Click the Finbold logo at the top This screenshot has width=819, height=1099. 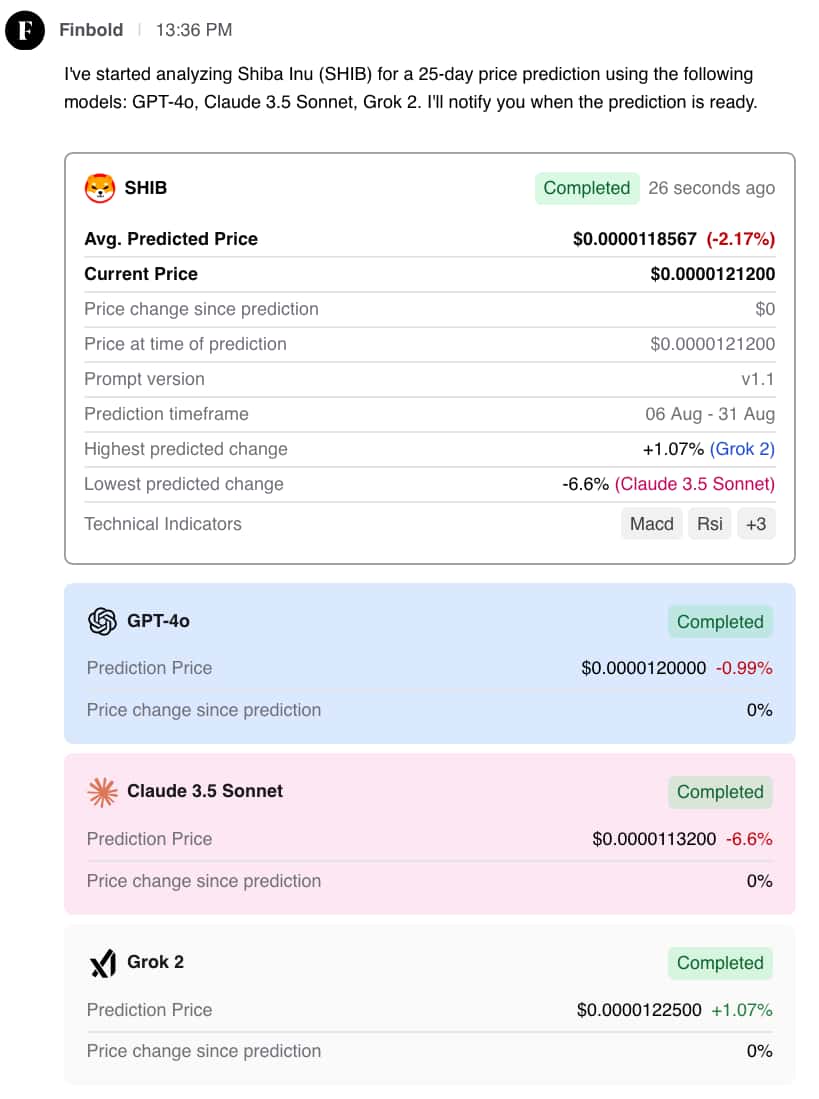point(23,30)
